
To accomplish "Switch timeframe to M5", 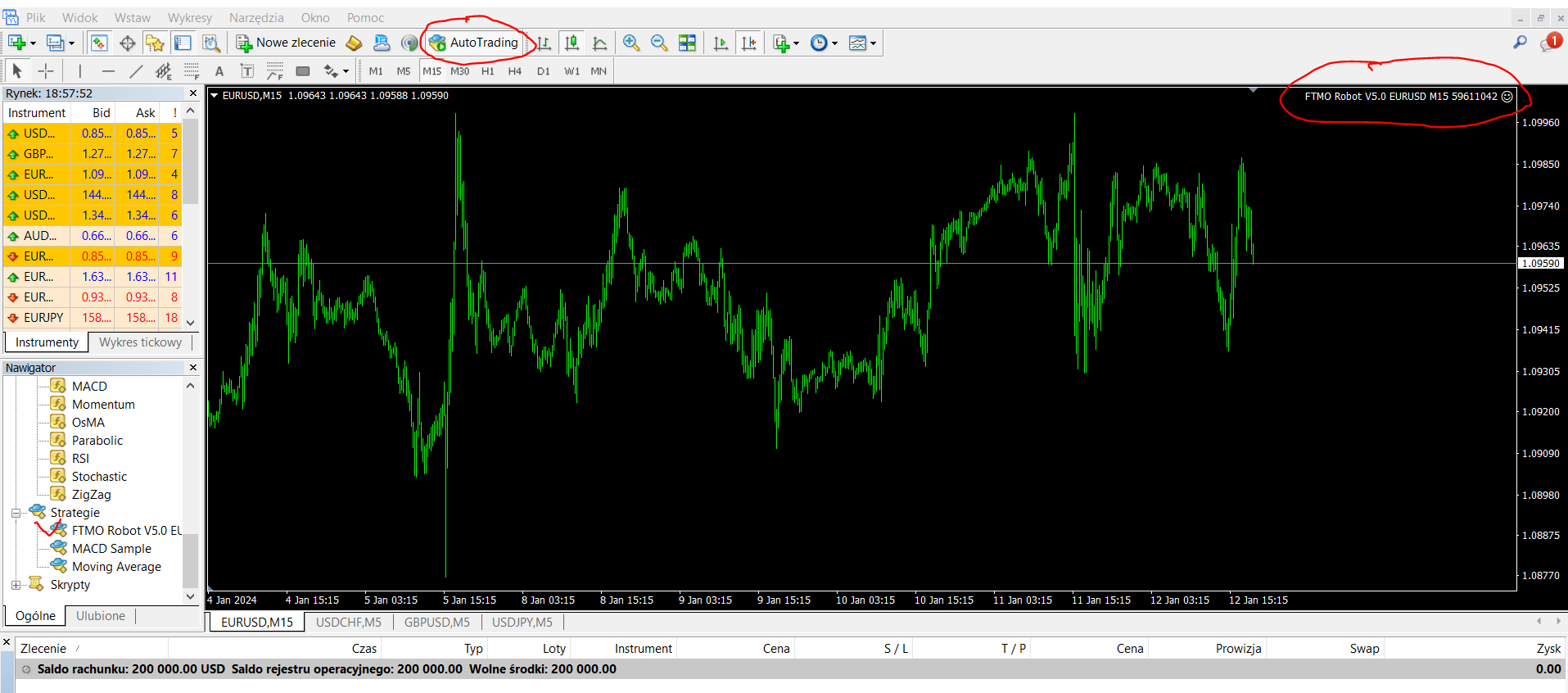I will point(404,71).
